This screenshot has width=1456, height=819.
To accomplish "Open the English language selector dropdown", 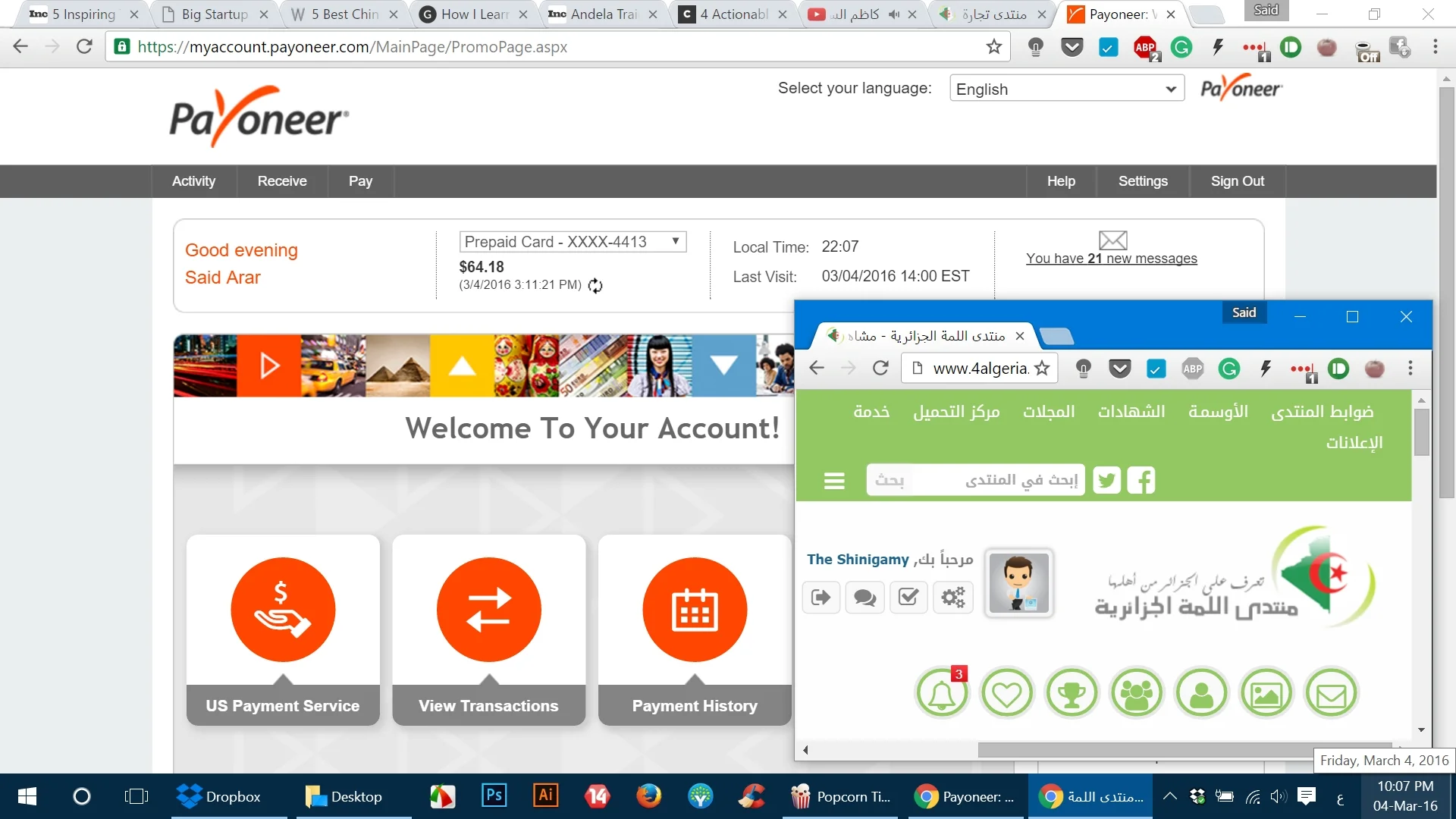I will 1066,89.
